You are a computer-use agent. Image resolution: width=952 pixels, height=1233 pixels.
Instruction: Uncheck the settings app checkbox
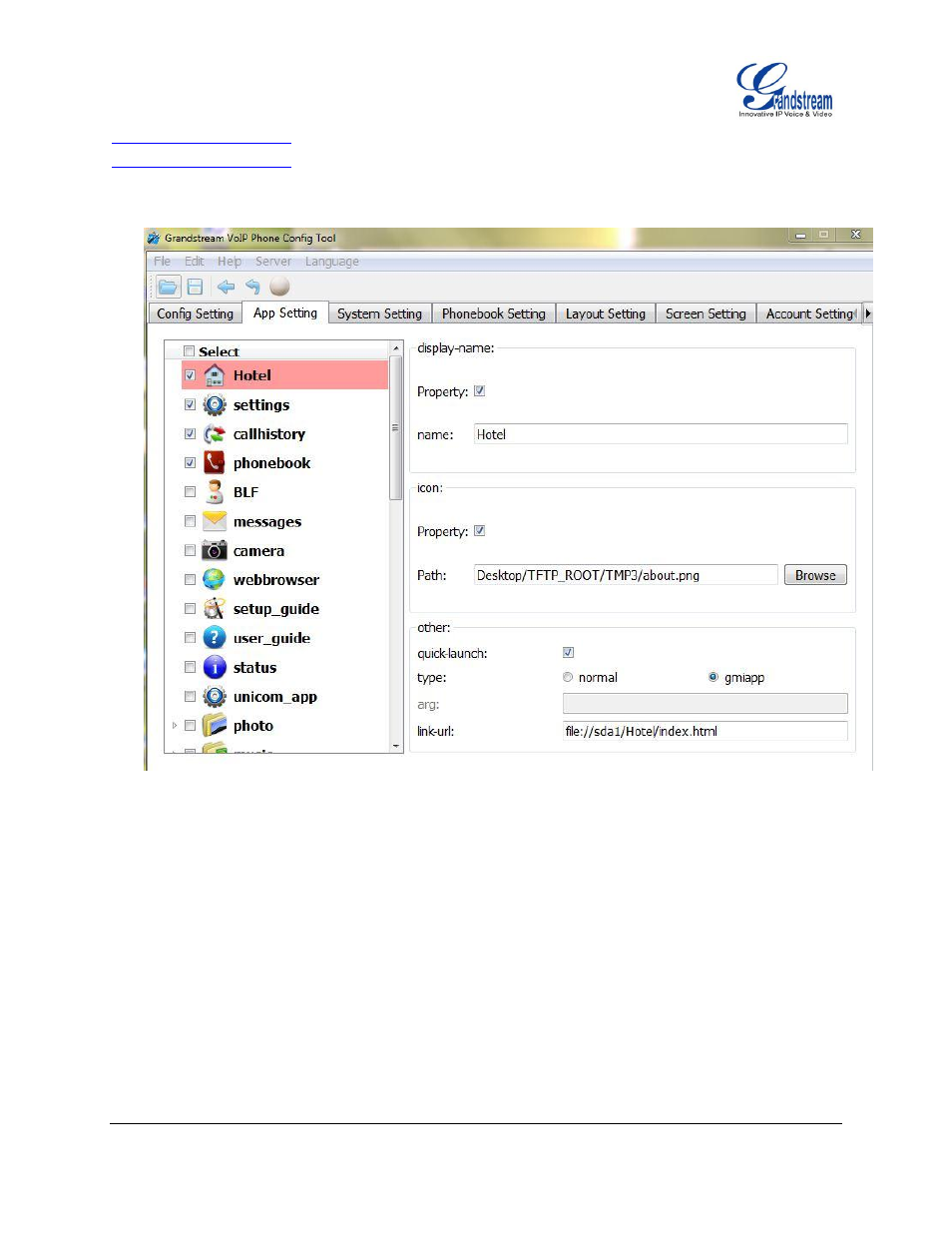tap(190, 404)
